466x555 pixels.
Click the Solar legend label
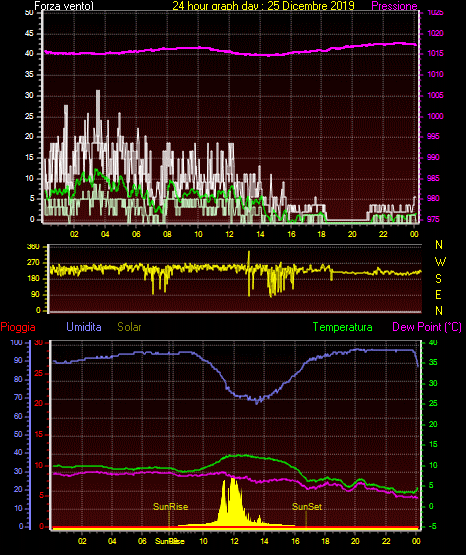pyautogui.click(x=129, y=327)
